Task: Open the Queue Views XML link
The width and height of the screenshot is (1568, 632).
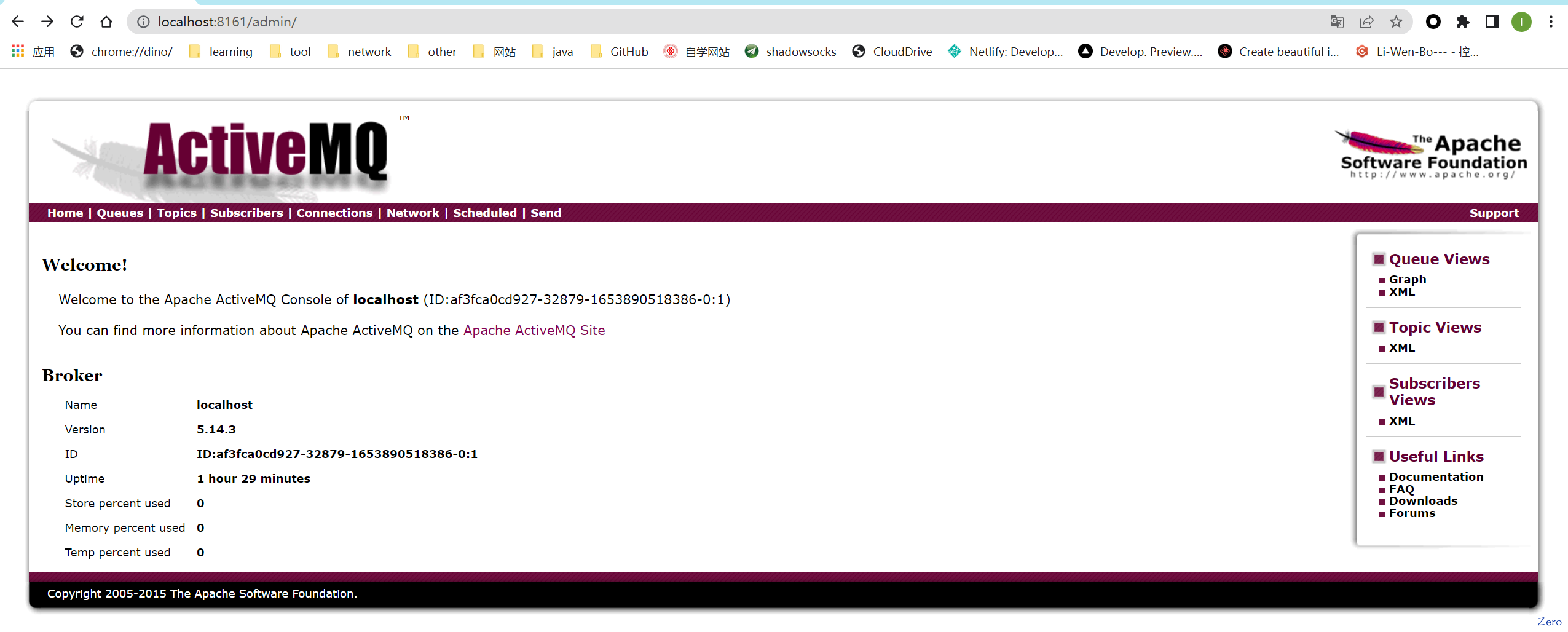Action: click(x=1401, y=292)
